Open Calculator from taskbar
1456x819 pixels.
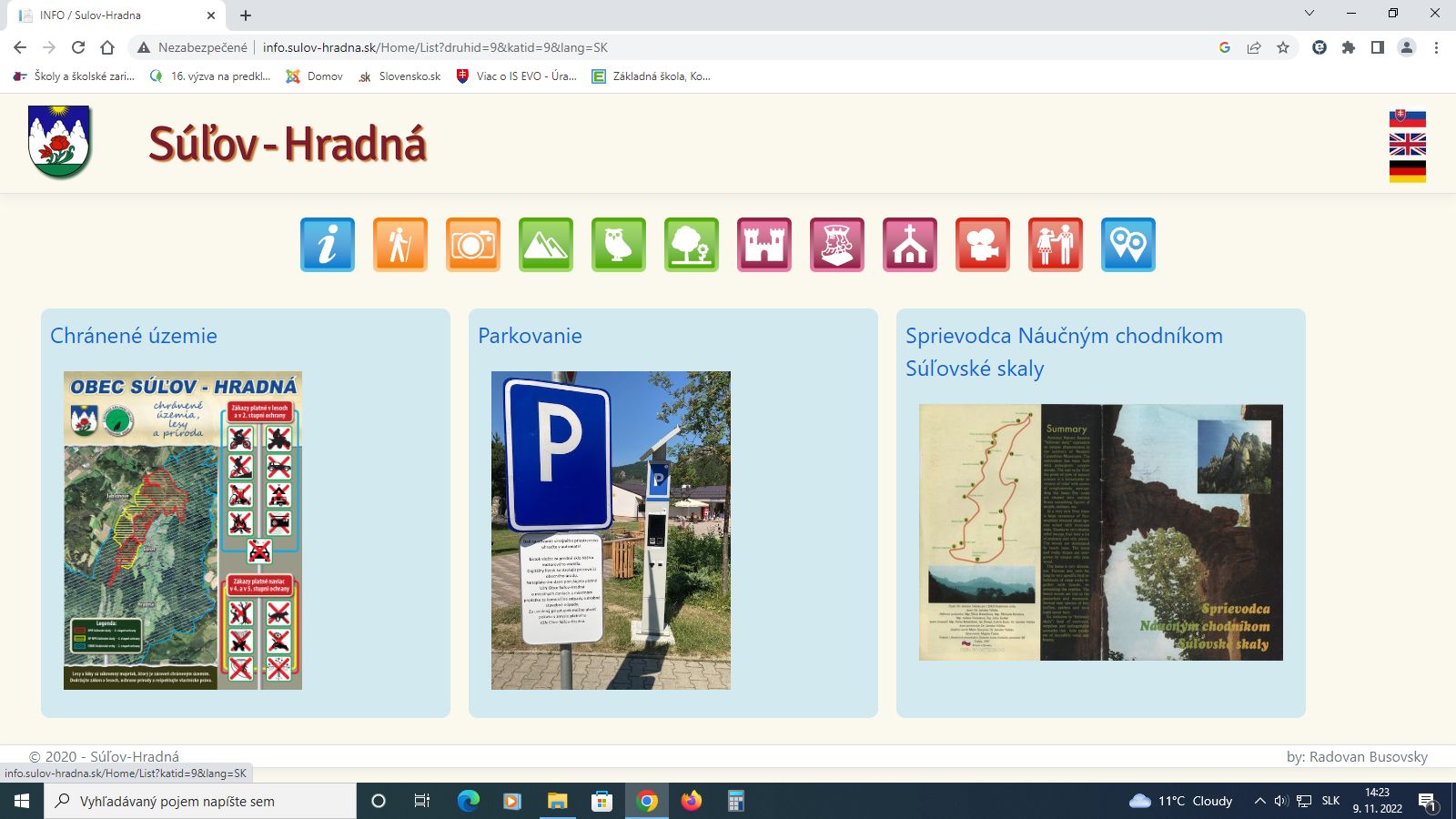pyautogui.click(x=736, y=801)
